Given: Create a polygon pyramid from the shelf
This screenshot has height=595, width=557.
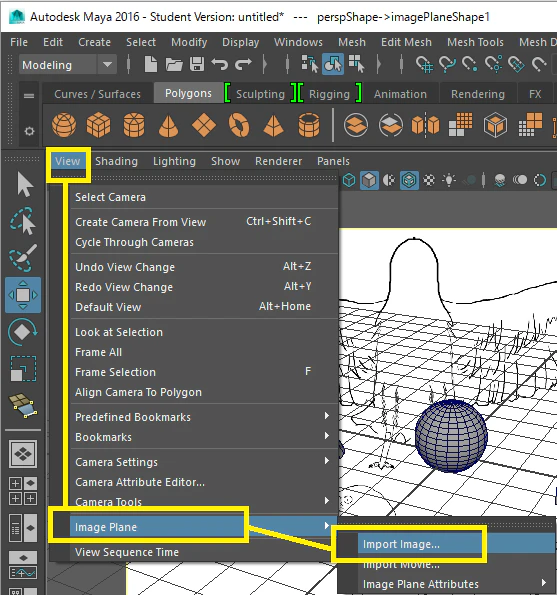Looking at the screenshot, I should tap(274, 126).
